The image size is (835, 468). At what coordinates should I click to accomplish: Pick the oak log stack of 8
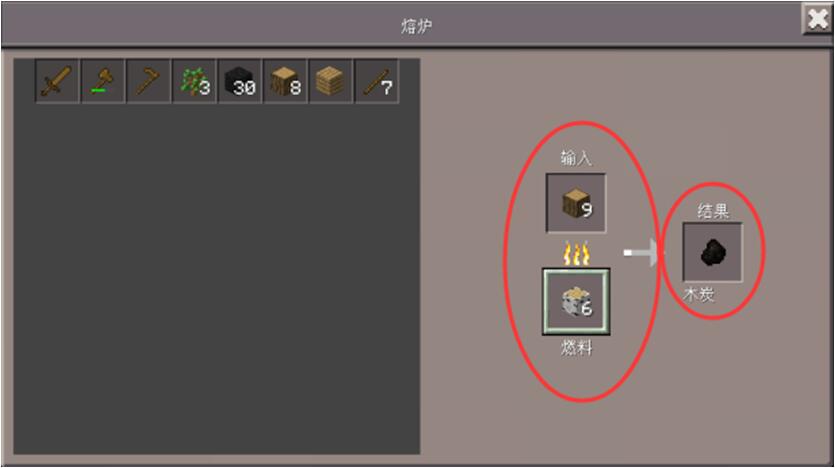click(285, 81)
